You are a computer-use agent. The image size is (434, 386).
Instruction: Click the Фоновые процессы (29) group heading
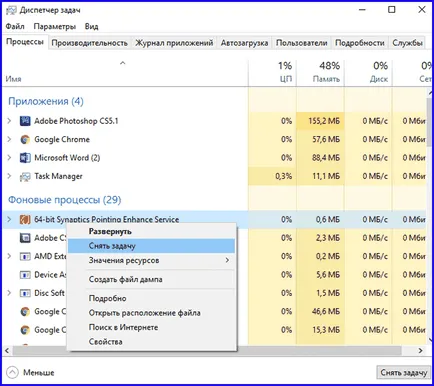(x=65, y=200)
